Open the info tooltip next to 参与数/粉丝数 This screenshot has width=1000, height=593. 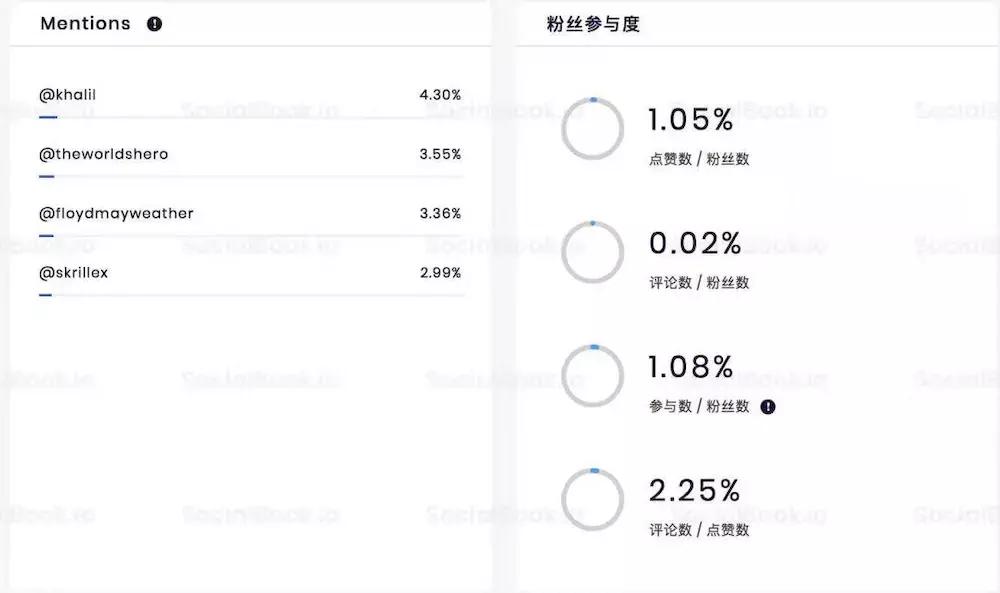[x=767, y=407]
